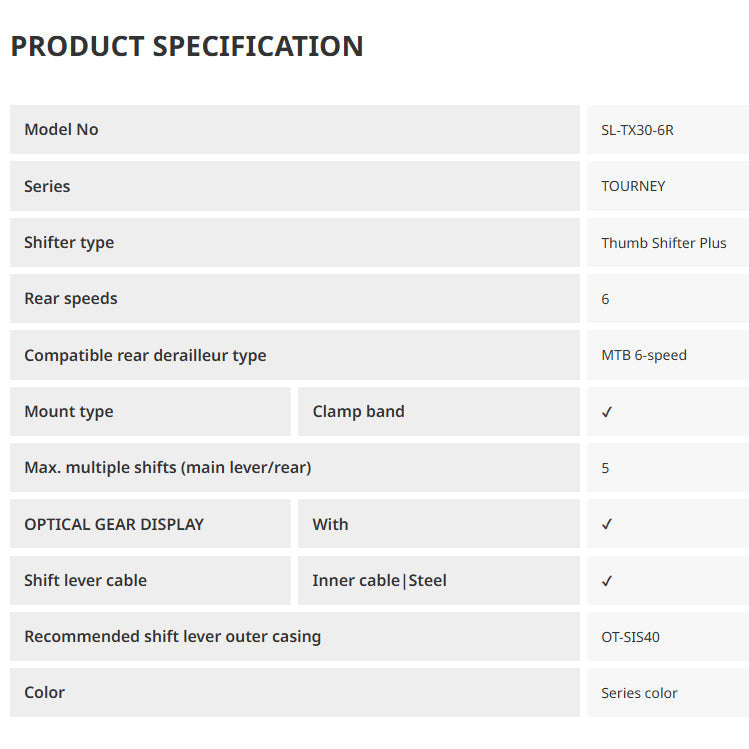The width and height of the screenshot is (749, 749).
Task: Click the Clamp band checkmark
Action: [x=607, y=412]
